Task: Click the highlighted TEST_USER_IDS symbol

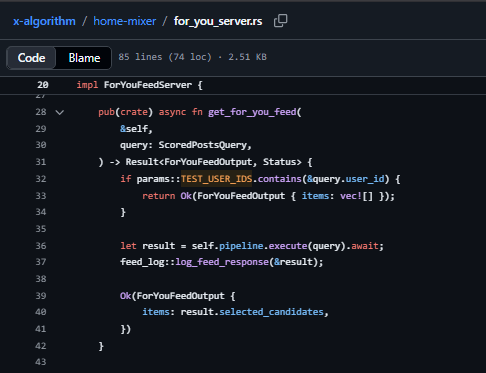Action: tap(216, 179)
